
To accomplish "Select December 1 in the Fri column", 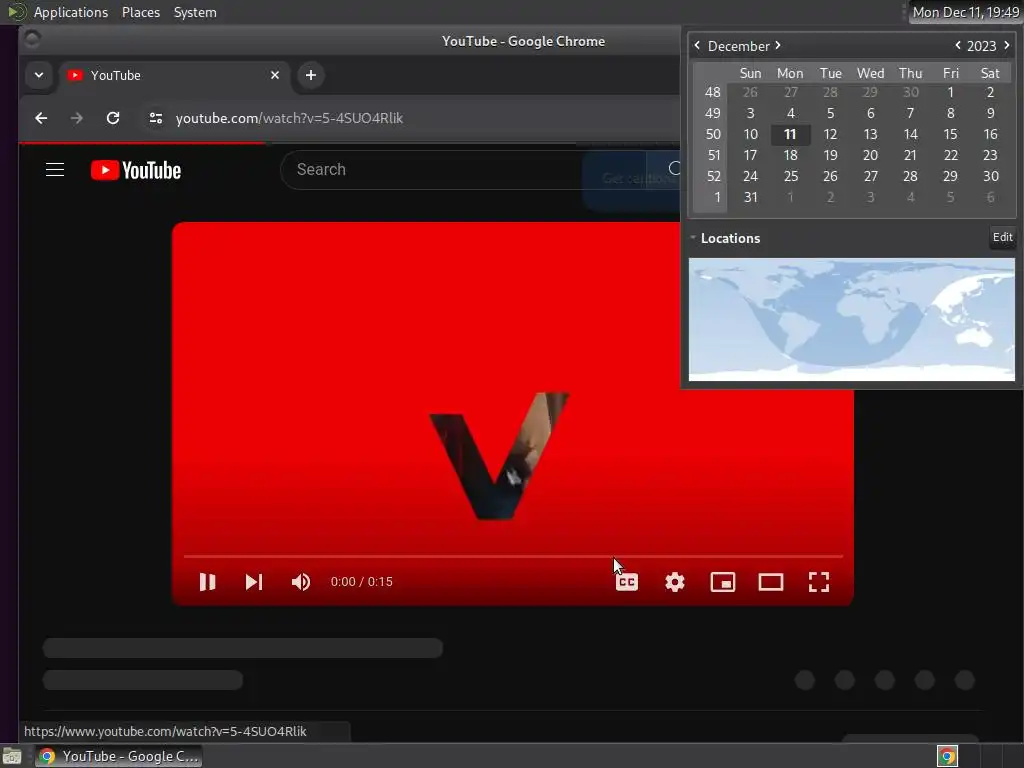I will 950,92.
